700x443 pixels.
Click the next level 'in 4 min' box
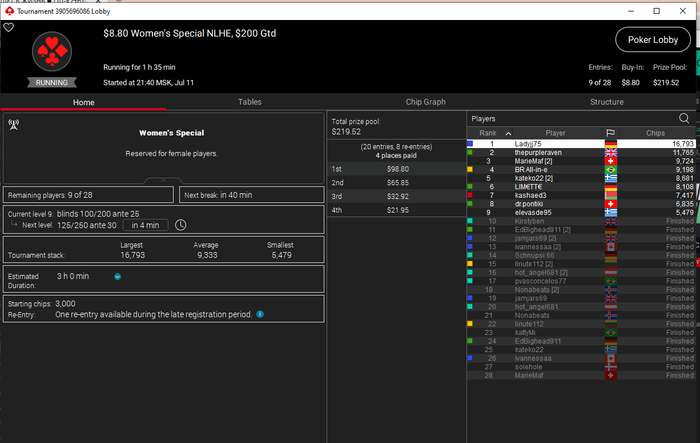[x=146, y=225]
